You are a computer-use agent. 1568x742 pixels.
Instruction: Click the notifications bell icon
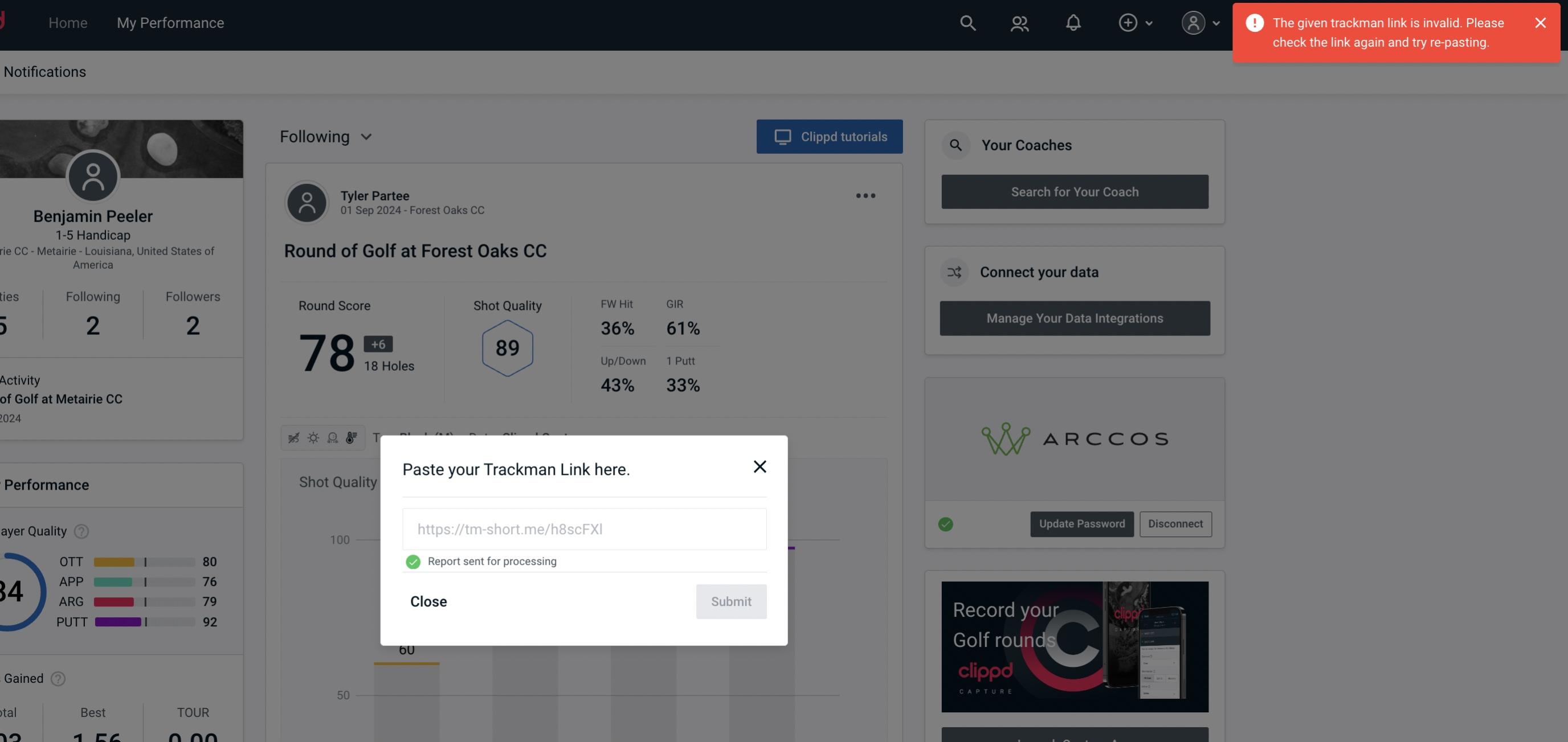[1075, 22]
